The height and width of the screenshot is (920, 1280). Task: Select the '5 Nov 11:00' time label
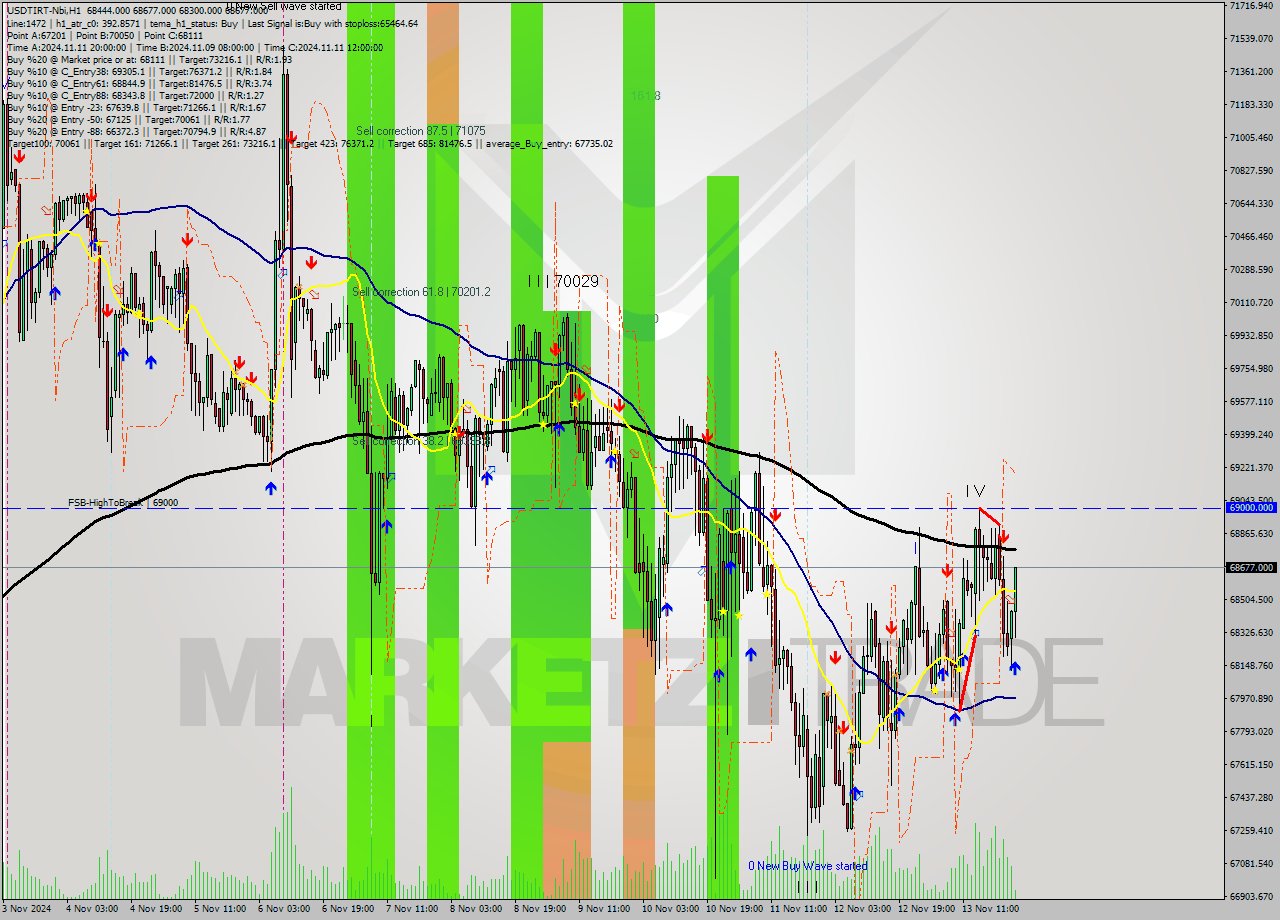click(219, 909)
